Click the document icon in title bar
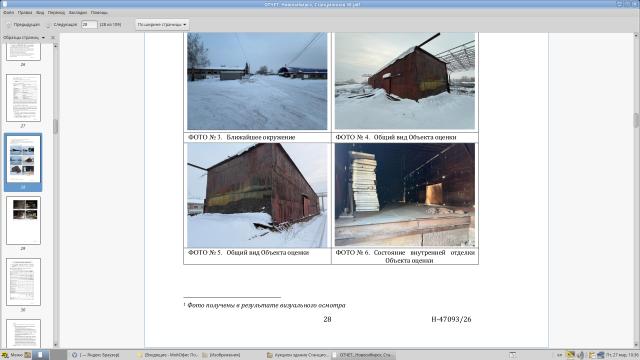This screenshot has width=640, height=360. 4,4
